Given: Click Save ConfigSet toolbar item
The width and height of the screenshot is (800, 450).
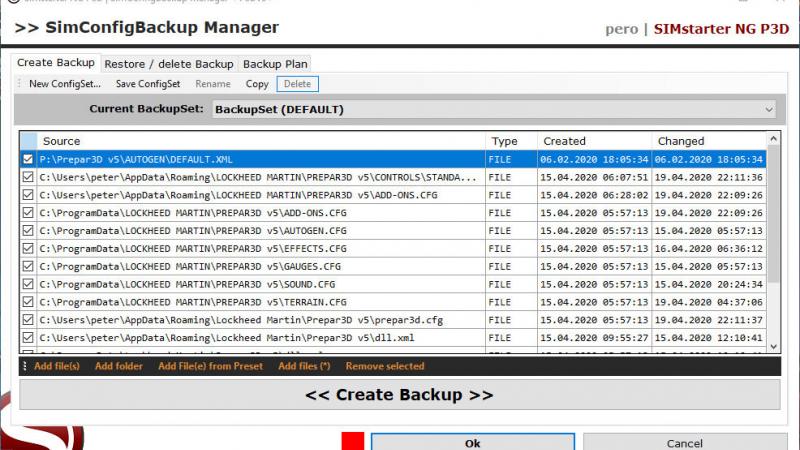Looking at the screenshot, I should (x=148, y=84).
